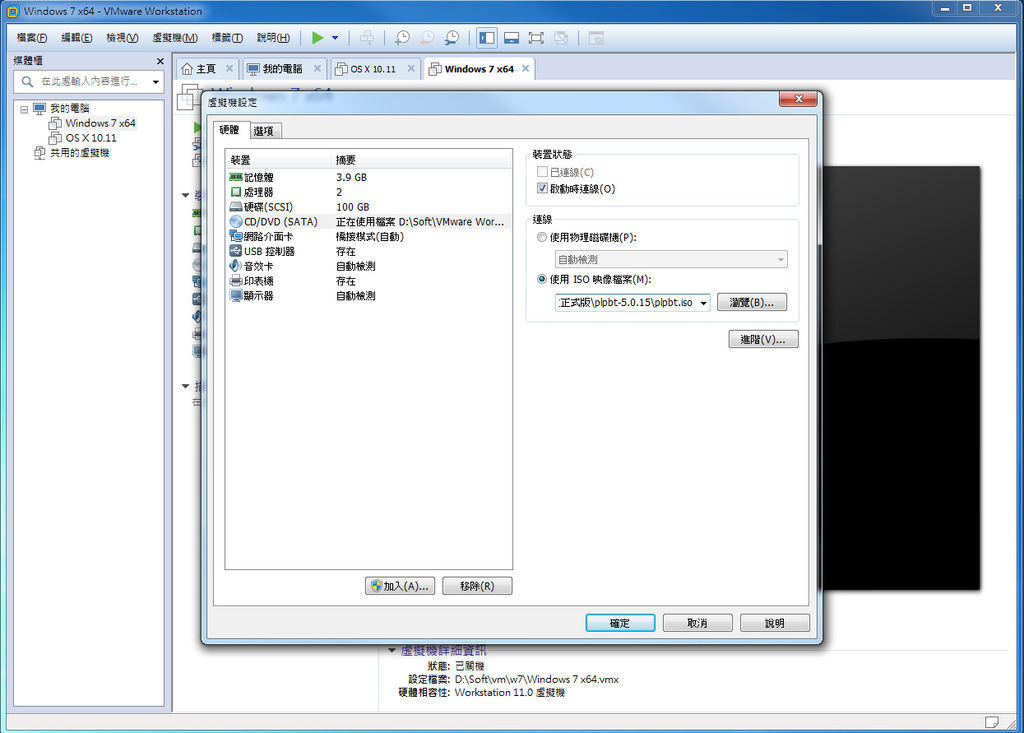The width and height of the screenshot is (1024, 733).
Task: Select the USB 控制器 device row
Action: (x=368, y=252)
